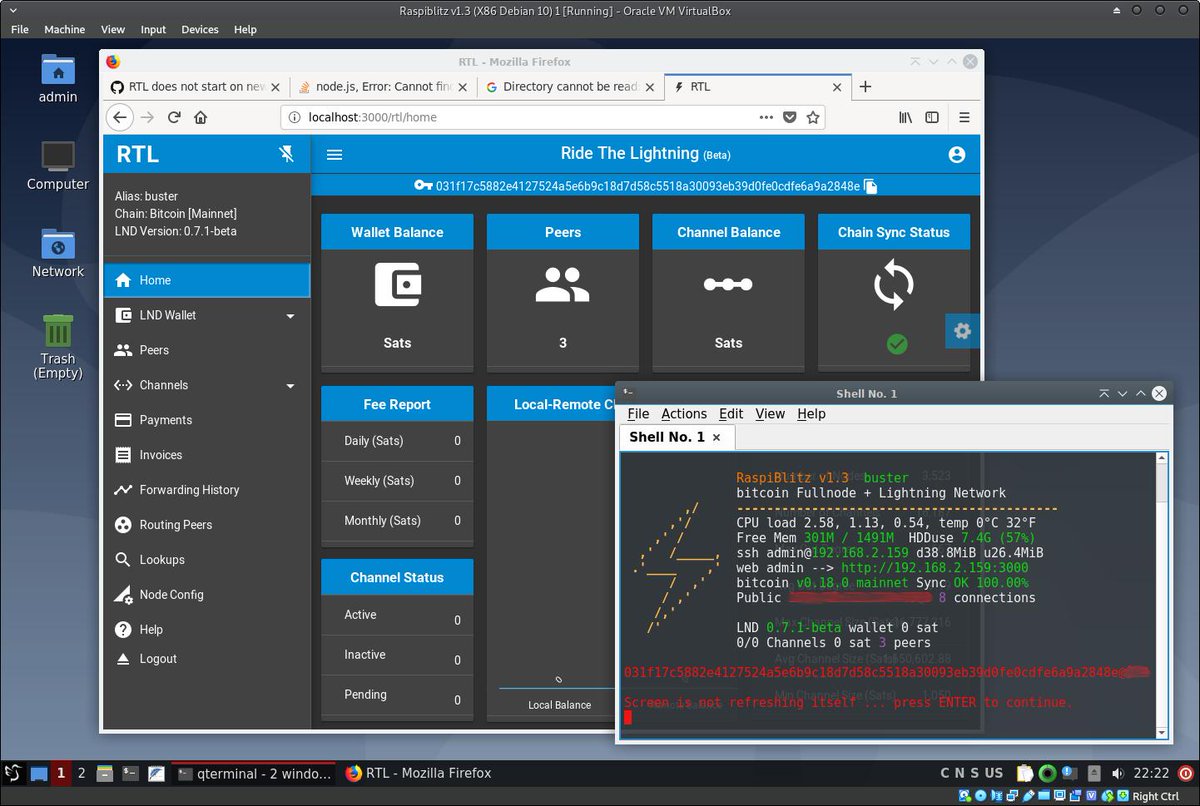This screenshot has width=1200, height=806.
Task: Open Node Config settings icon
Action: tap(123, 595)
